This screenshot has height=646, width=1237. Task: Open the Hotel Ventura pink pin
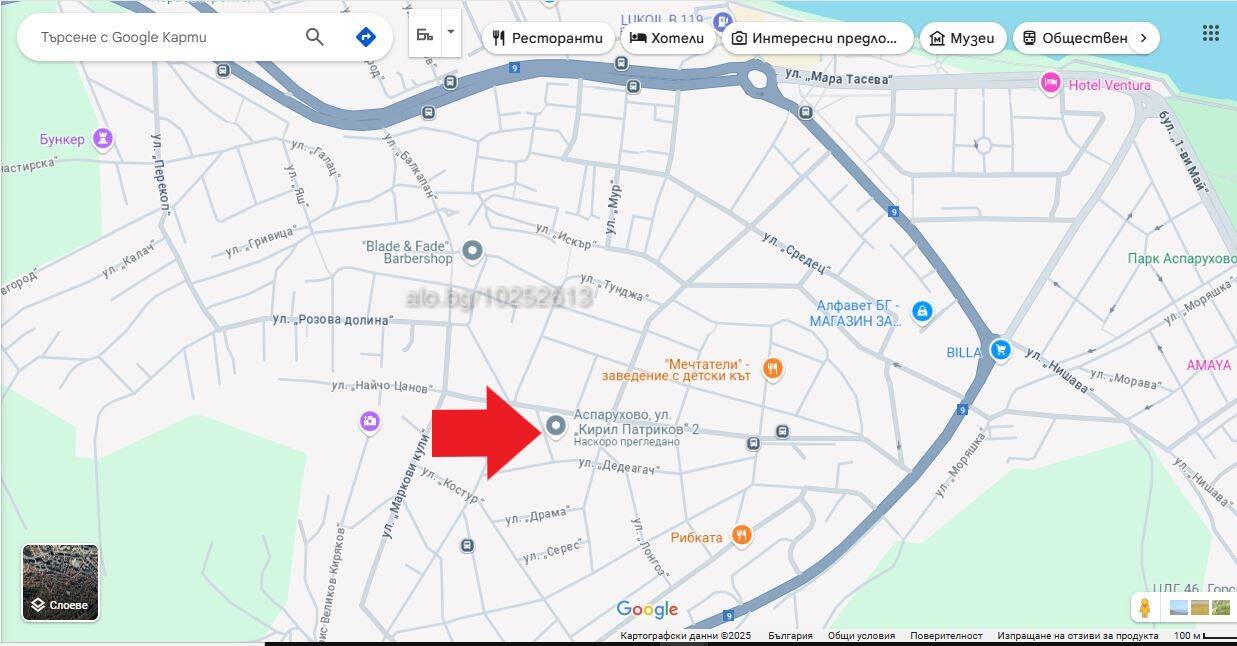[1050, 84]
